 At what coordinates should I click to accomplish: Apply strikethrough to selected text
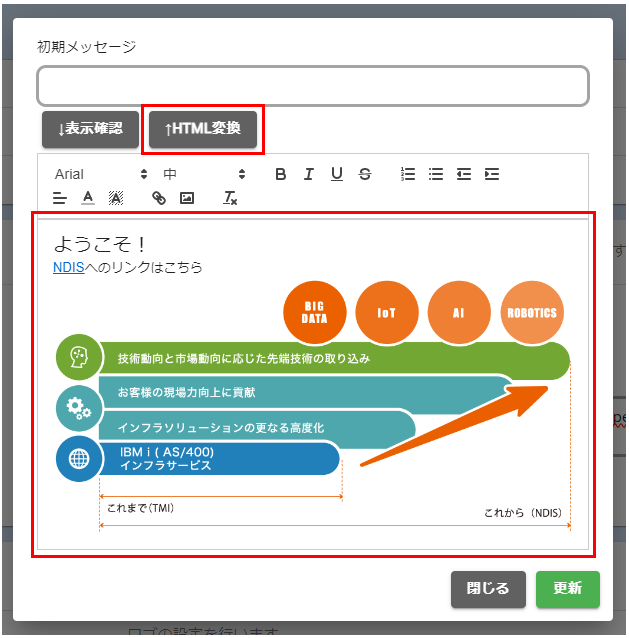pyautogui.click(x=365, y=174)
